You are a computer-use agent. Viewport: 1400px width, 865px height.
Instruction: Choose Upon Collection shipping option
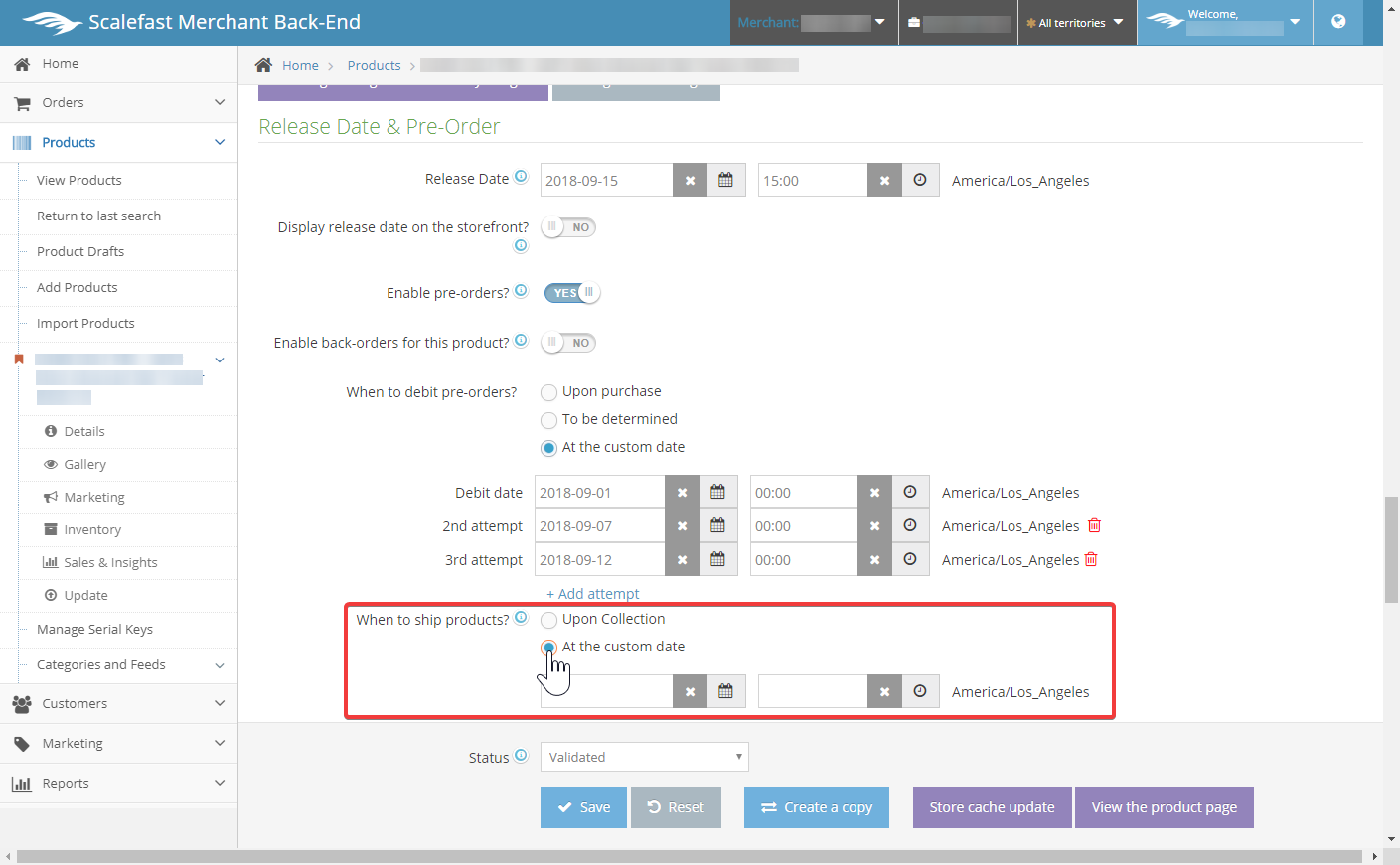coord(548,620)
